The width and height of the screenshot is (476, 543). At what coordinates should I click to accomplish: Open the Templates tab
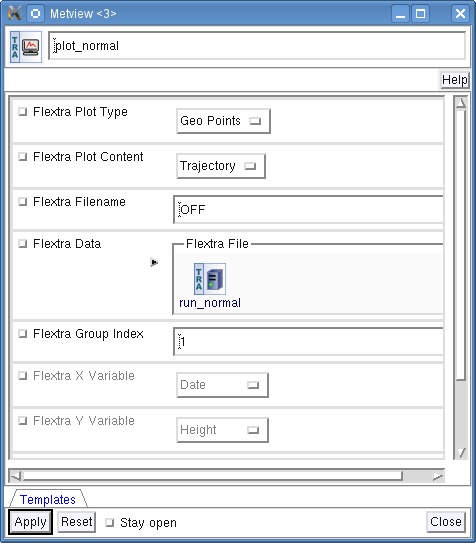(48, 499)
